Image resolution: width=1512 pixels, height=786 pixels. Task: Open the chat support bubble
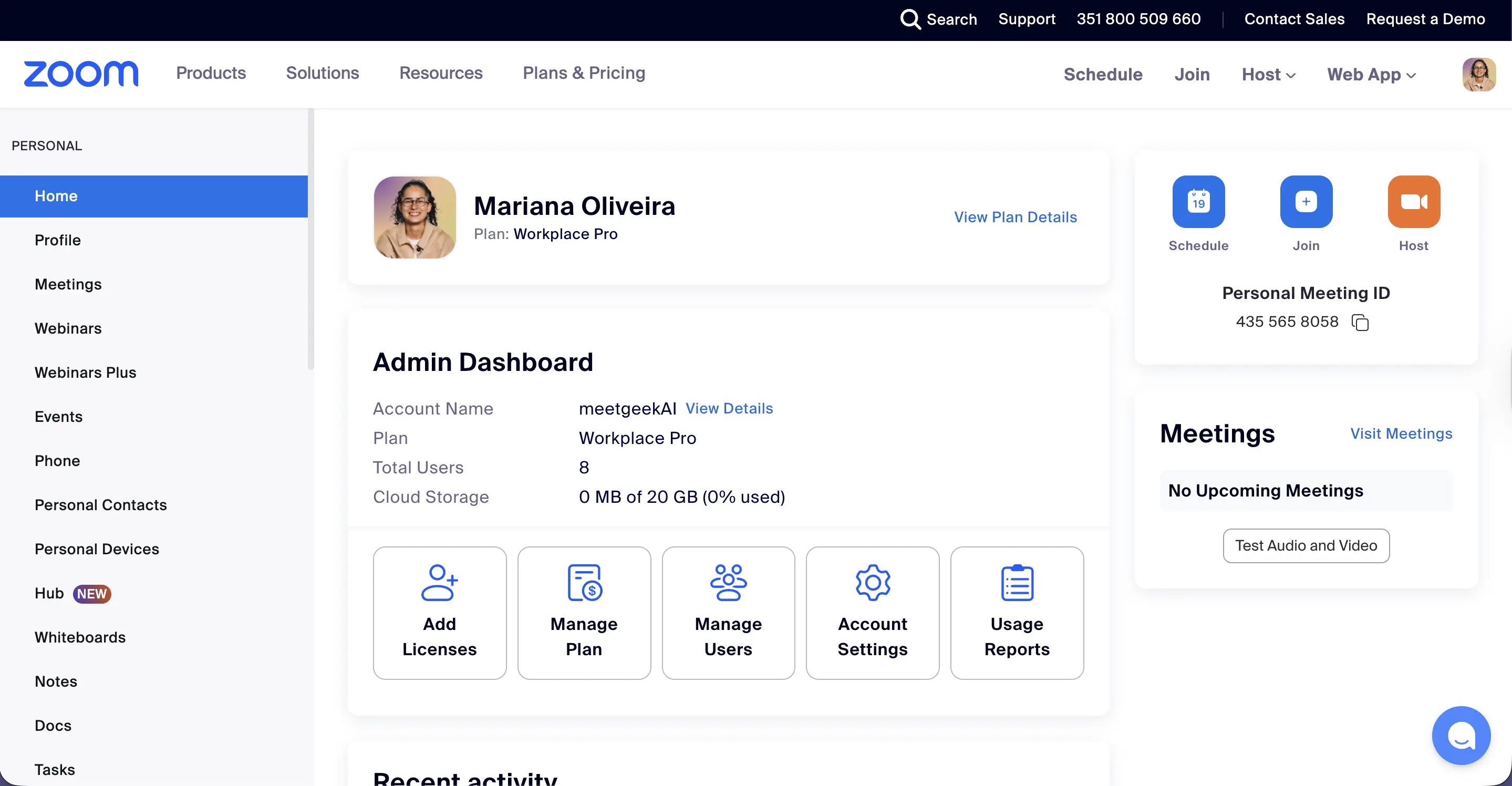[1461, 735]
